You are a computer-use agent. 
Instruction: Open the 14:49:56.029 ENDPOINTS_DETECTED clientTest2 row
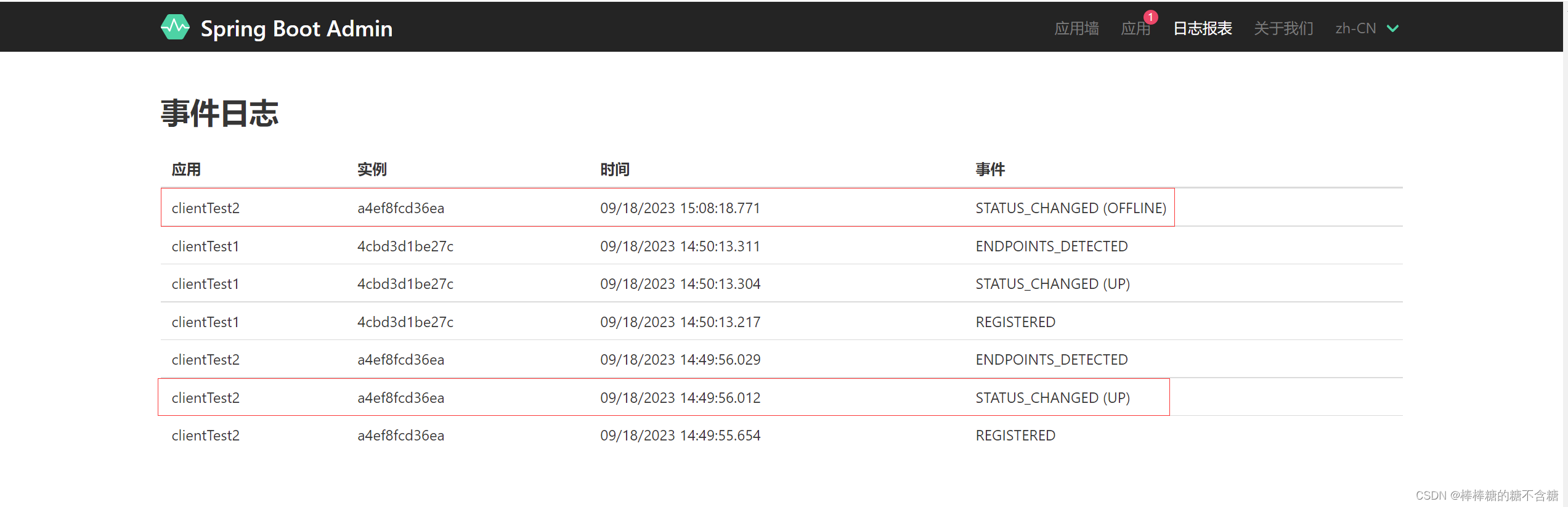pyautogui.click(x=668, y=360)
